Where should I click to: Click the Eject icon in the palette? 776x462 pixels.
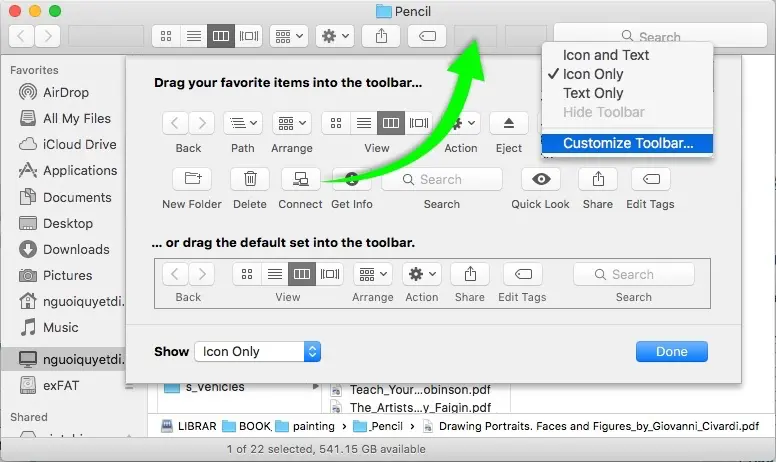[509, 124]
